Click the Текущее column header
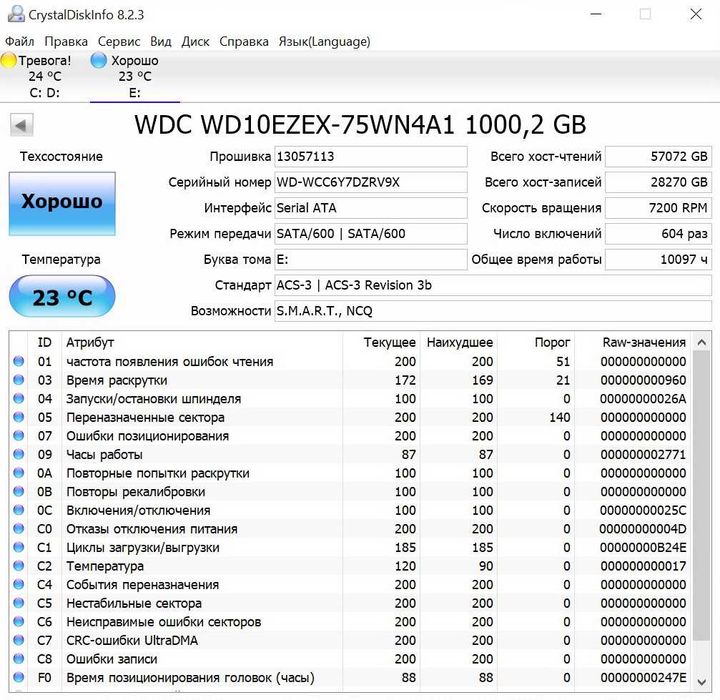Image resolution: width=720 pixels, height=700 pixels. coord(382,343)
